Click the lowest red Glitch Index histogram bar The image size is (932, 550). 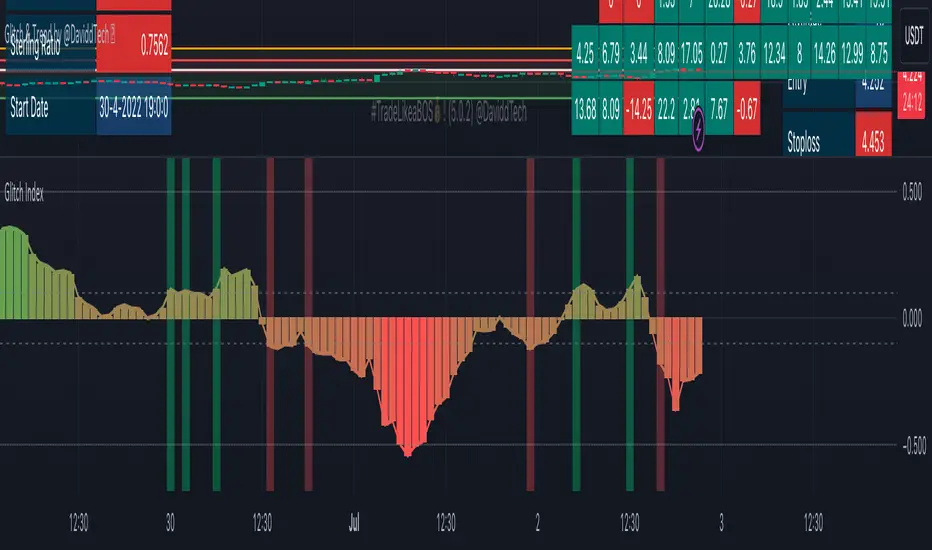pos(408,388)
